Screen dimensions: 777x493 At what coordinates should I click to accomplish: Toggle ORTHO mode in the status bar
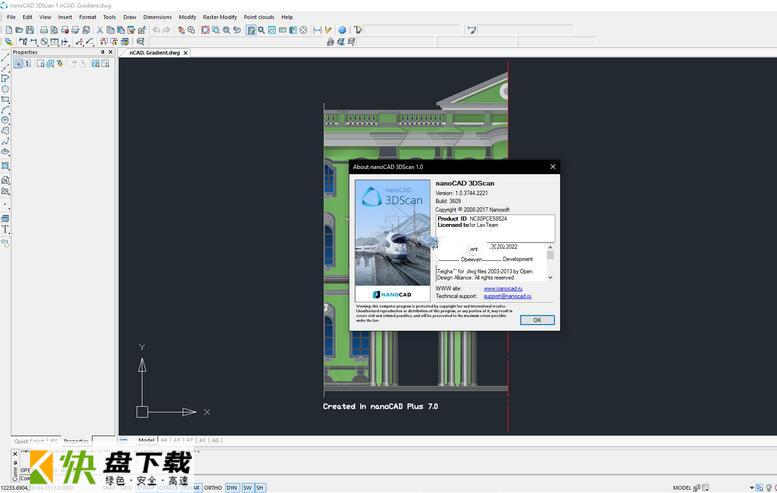tap(213, 488)
